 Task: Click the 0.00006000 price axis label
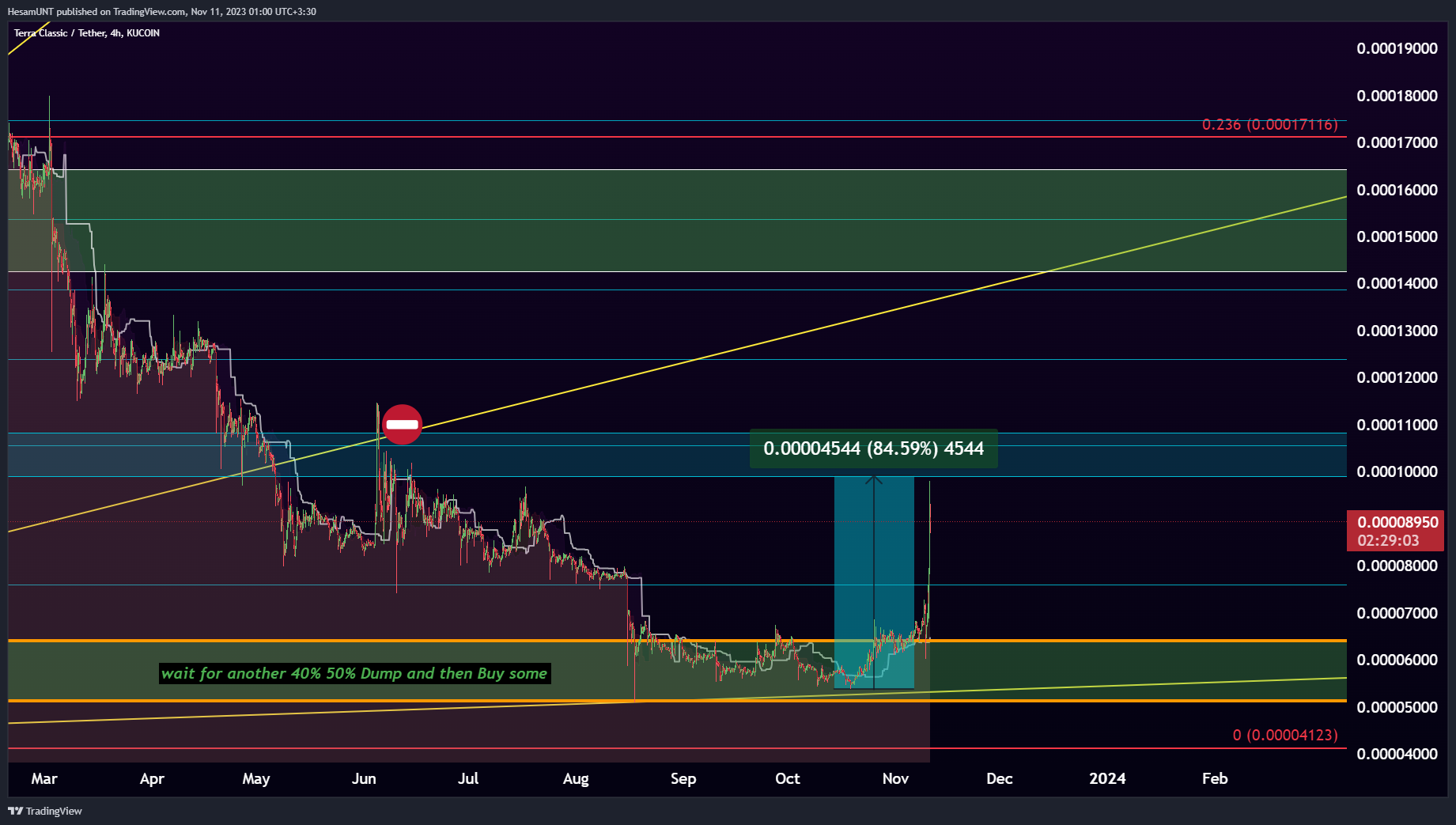pyautogui.click(x=1397, y=660)
